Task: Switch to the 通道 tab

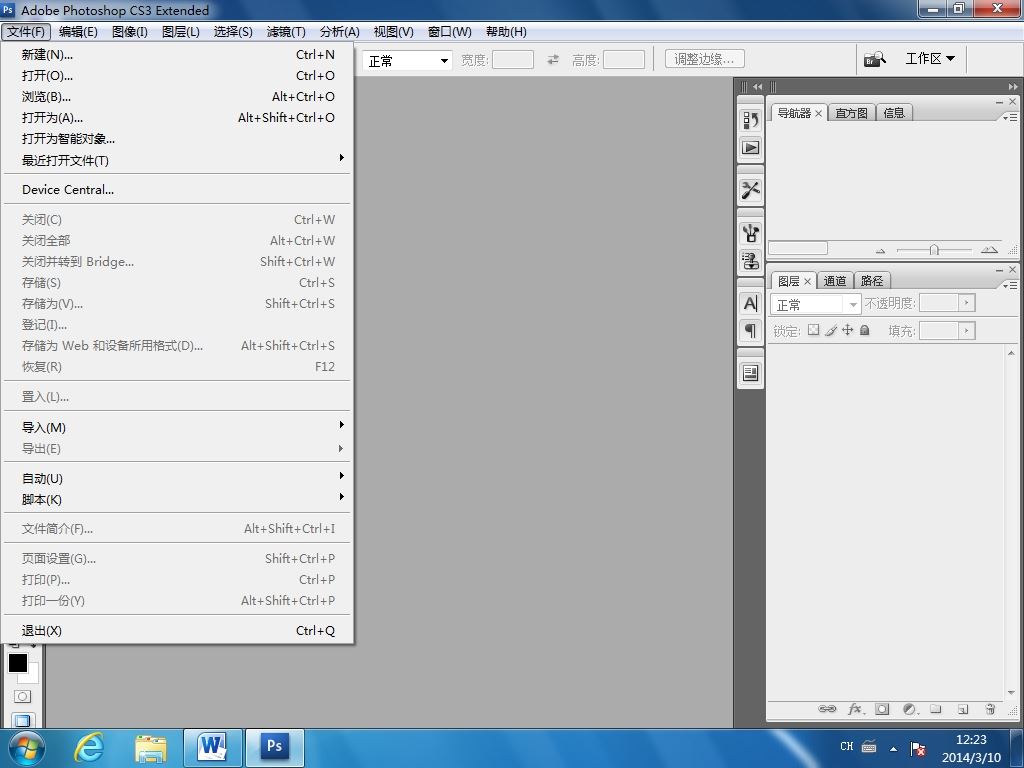Action: tap(835, 281)
